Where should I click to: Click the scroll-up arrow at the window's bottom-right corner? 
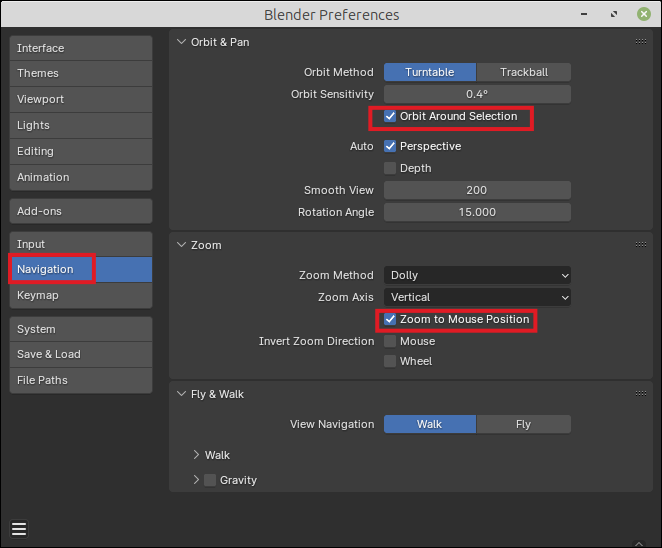(x=639, y=543)
